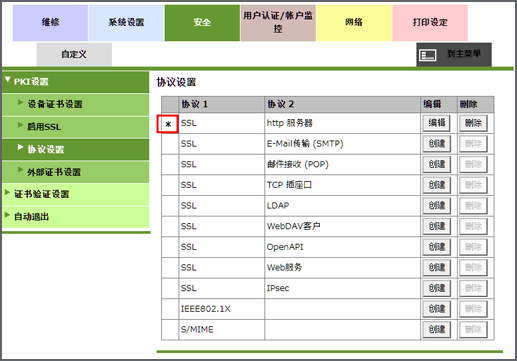Expand 自动退出 in the sidebar
Image resolution: width=517 pixels, height=361 pixels.
click(75, 217)
